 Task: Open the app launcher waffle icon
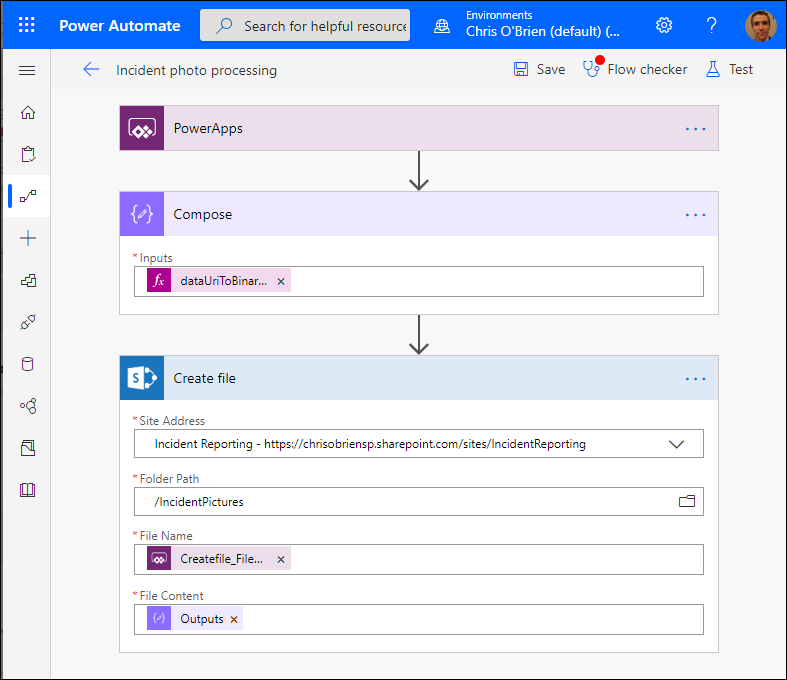coord(27,26)
